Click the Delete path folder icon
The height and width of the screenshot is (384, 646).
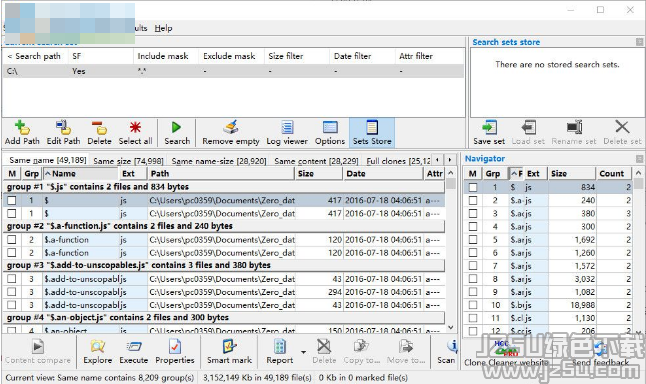click(x=99, y=127)
